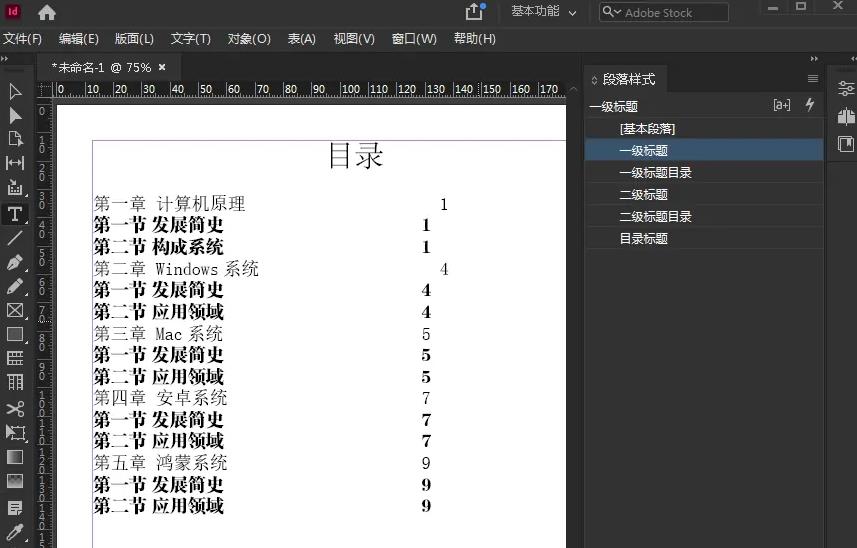Click the Share upload icon
The width and height of the screenshot is (857, 548).
[x=474, y=12]
